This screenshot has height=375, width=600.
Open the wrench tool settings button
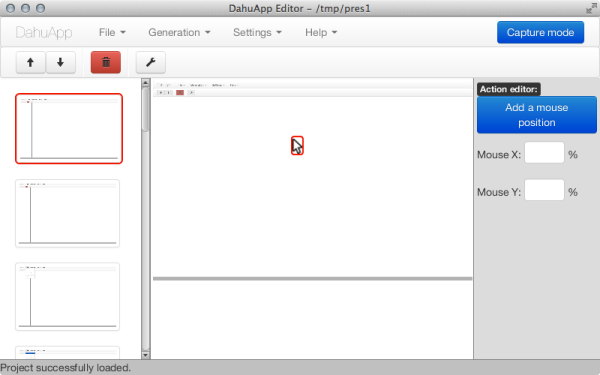click(151, 62)
